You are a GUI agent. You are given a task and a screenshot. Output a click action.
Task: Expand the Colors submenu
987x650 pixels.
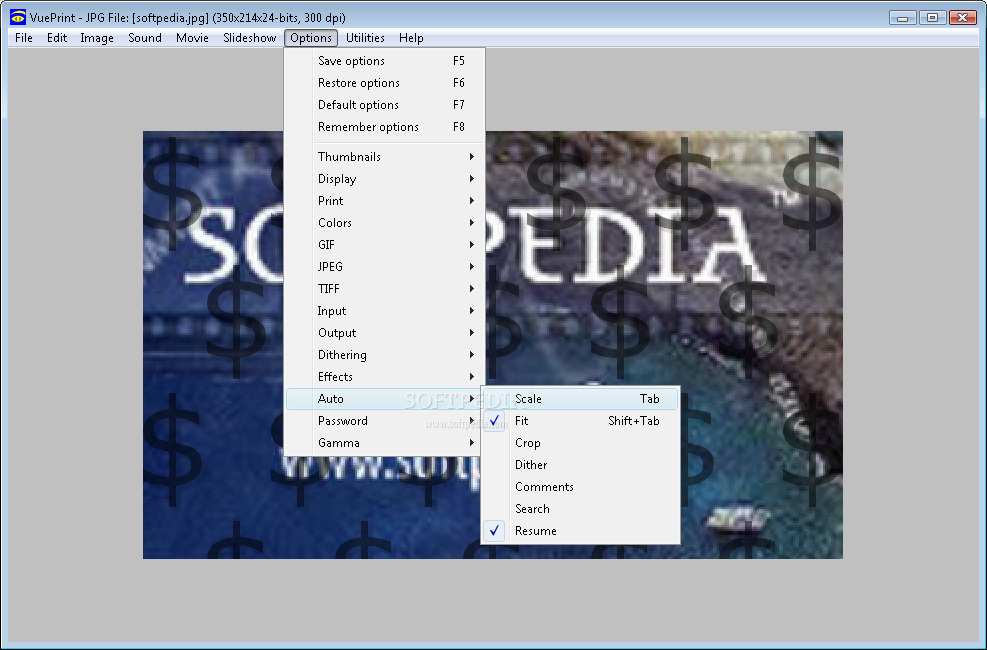(385, 223)
